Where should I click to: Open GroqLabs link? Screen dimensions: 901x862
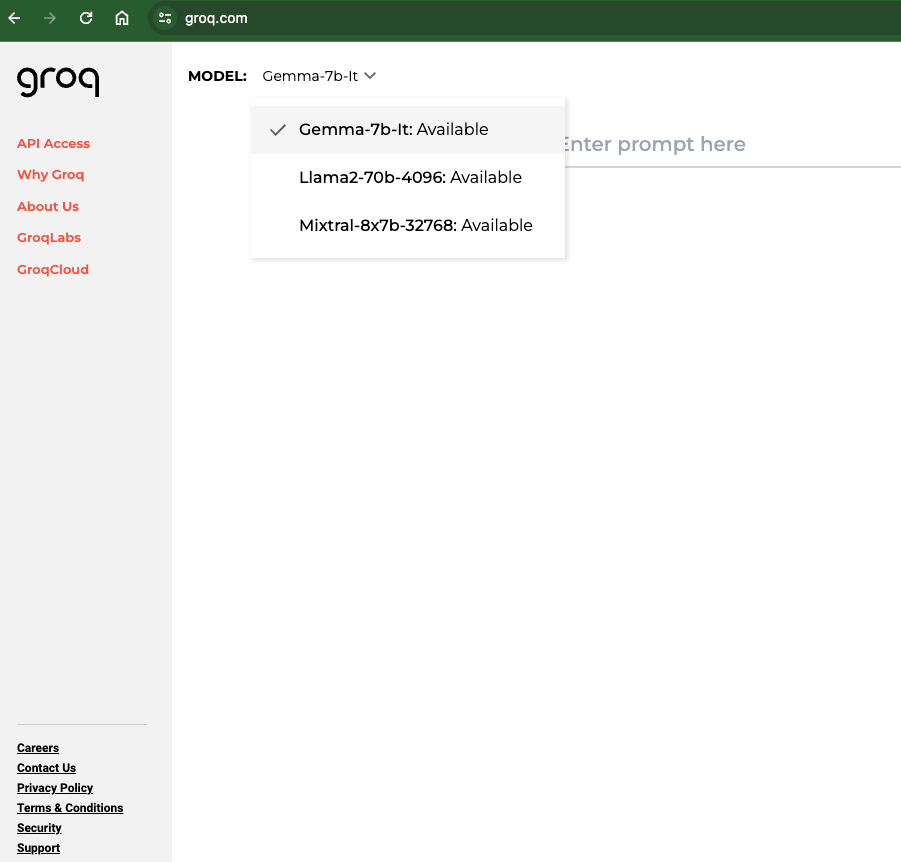pos(49,237)
